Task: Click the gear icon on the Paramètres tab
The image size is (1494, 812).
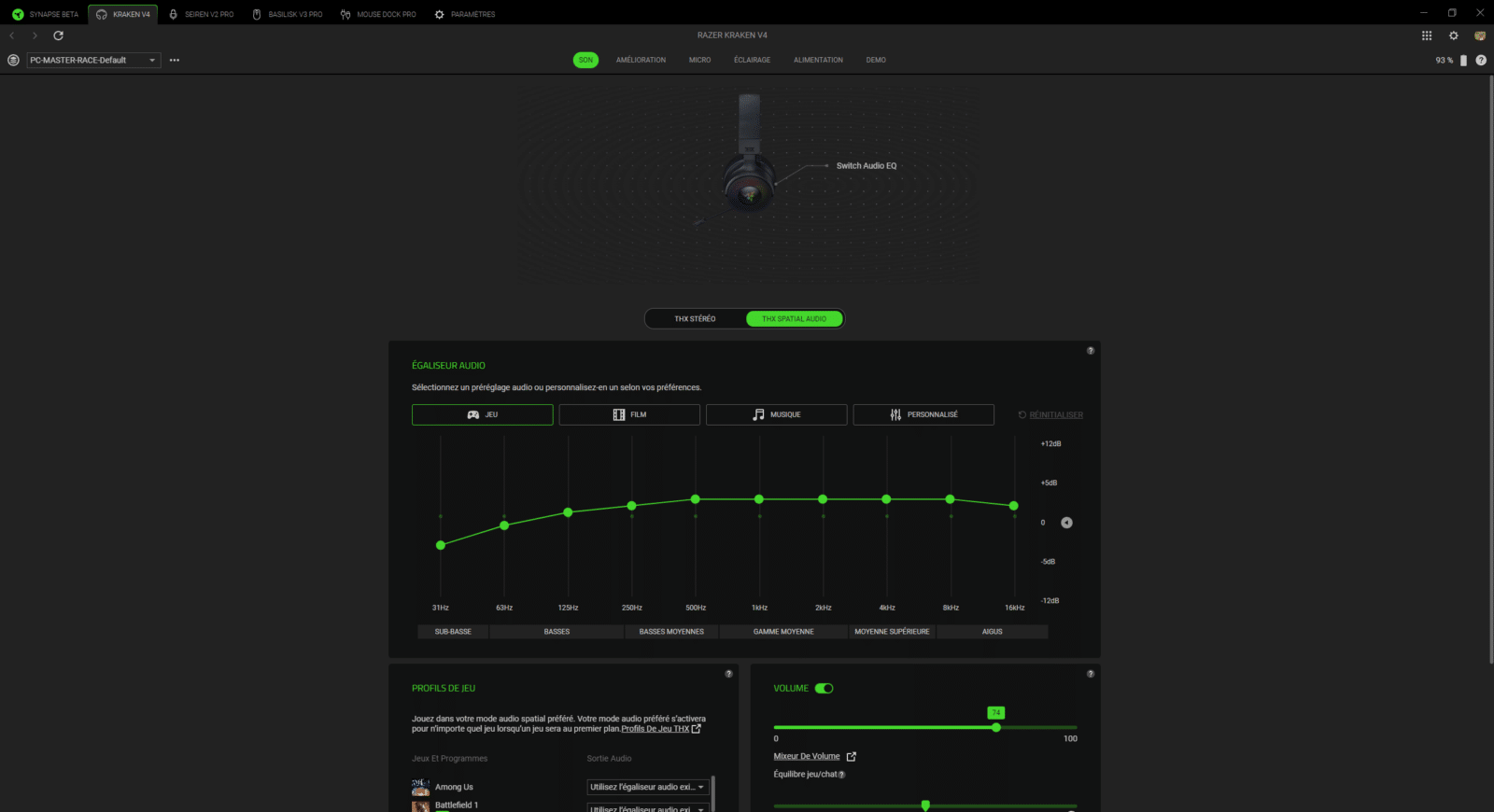Action: [440, 14]
